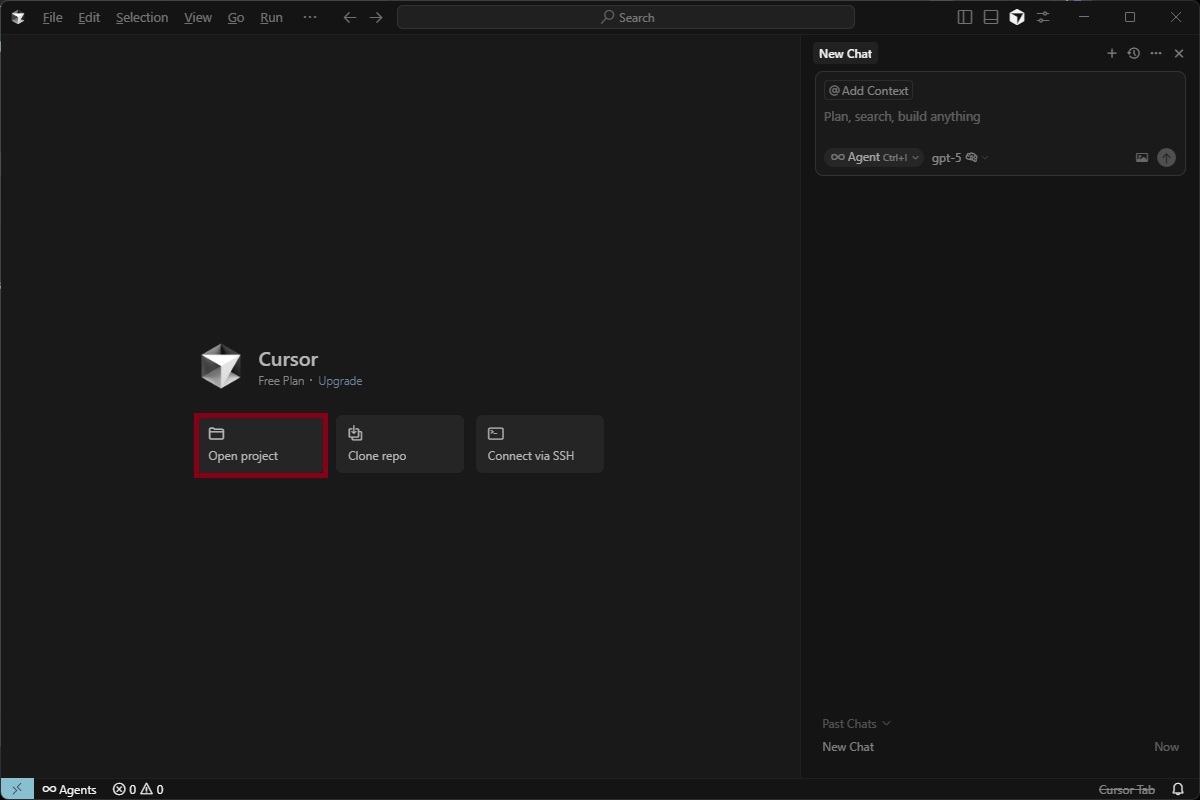Go forward with the right arrow
The image size is (1200, 800).
pyautogui.click(x=376, y=17)
